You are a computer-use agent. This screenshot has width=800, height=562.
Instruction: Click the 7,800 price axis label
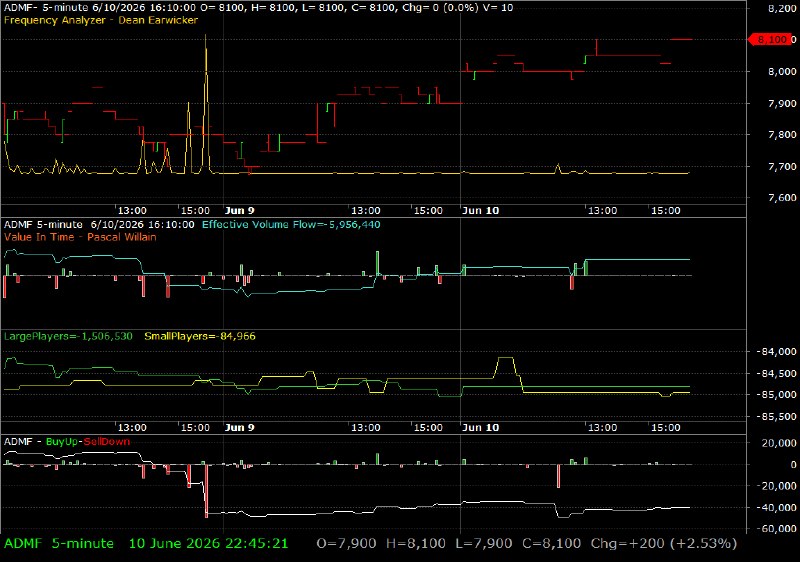[x=782, y=135]
